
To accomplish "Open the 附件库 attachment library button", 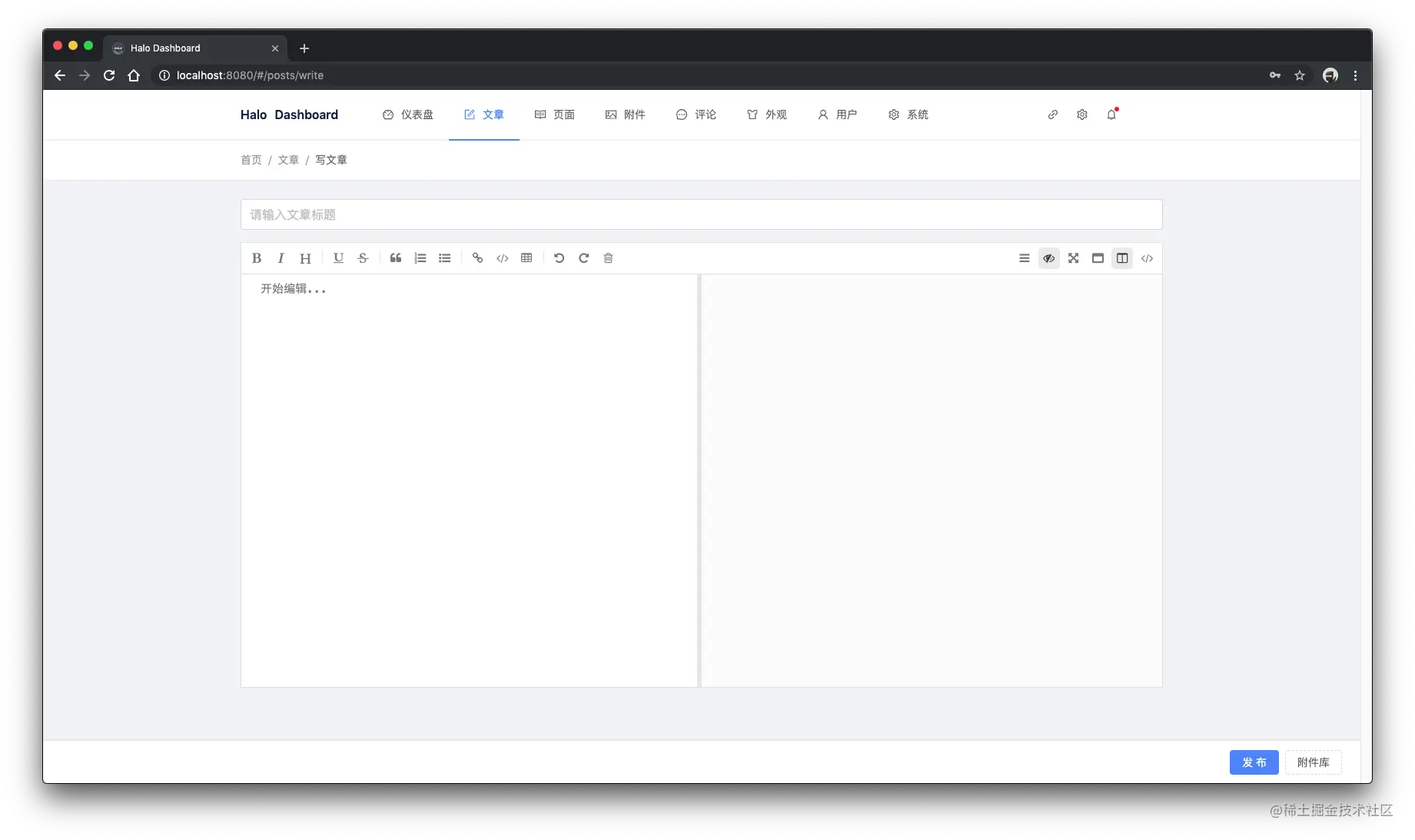I will click(x=1314, y=762).
